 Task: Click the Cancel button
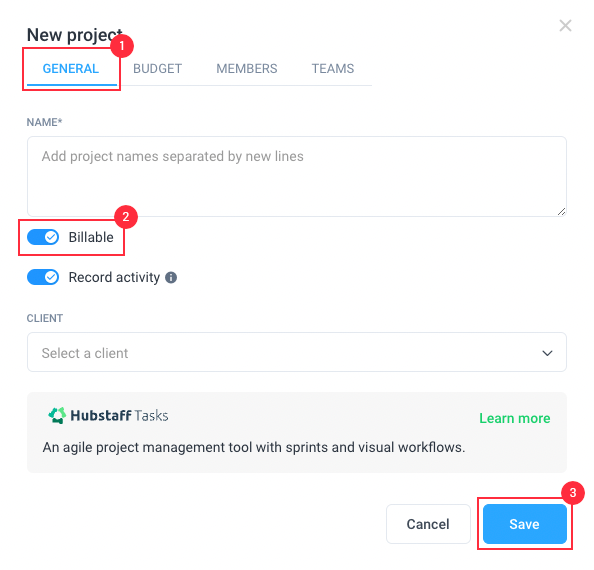pos(428,524)
